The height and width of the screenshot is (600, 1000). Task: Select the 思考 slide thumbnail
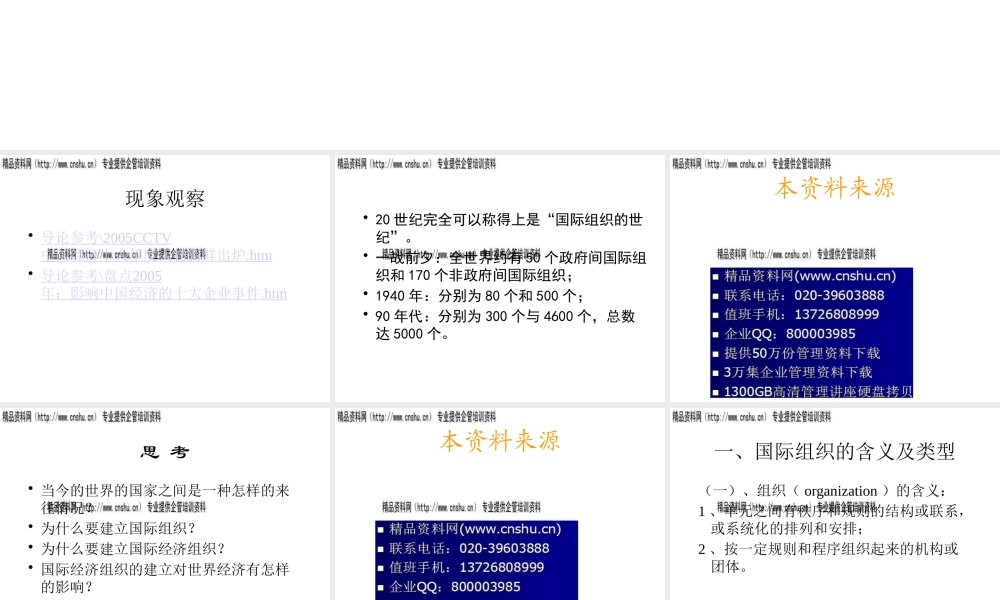pos(165,560)
